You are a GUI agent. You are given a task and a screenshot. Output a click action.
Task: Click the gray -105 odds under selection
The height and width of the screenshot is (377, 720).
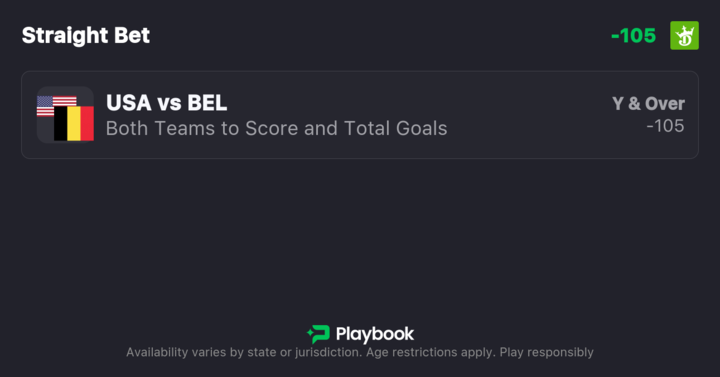[x=665, y=126]
